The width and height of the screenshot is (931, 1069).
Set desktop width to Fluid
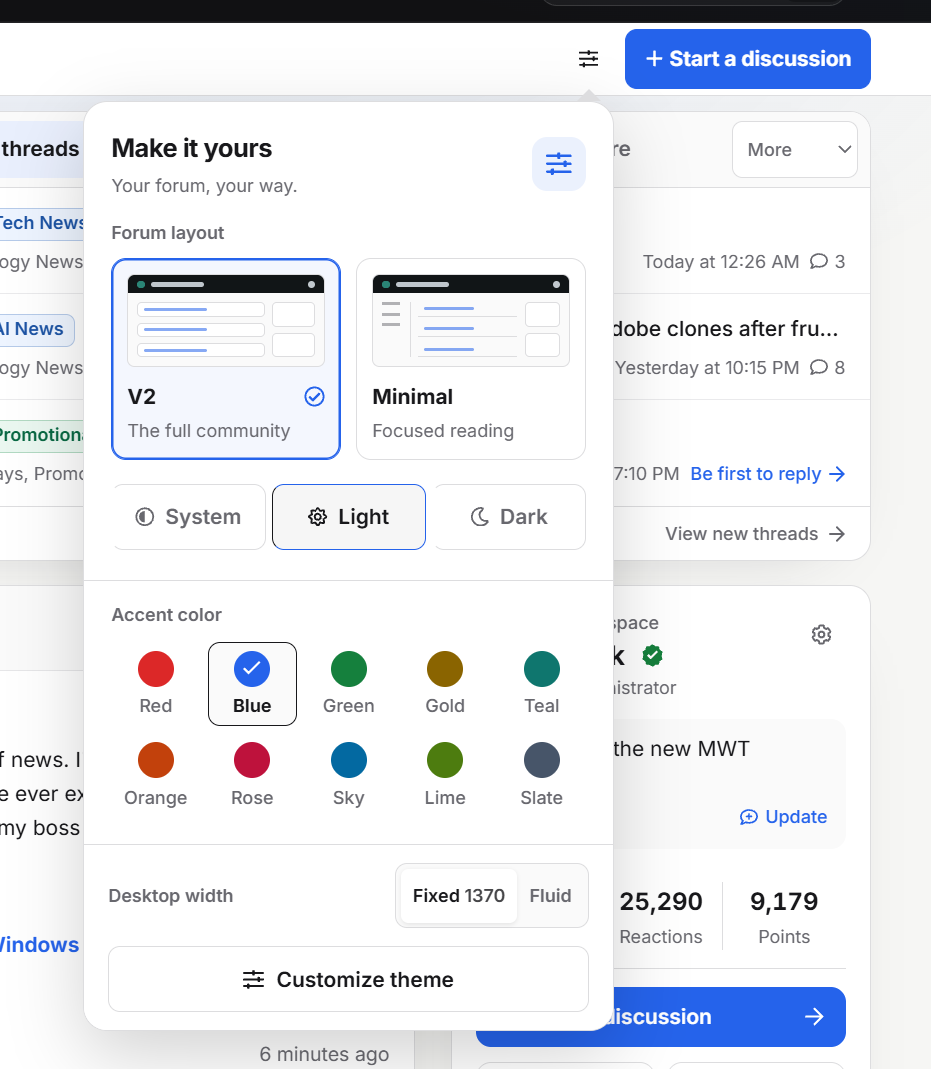551,896
